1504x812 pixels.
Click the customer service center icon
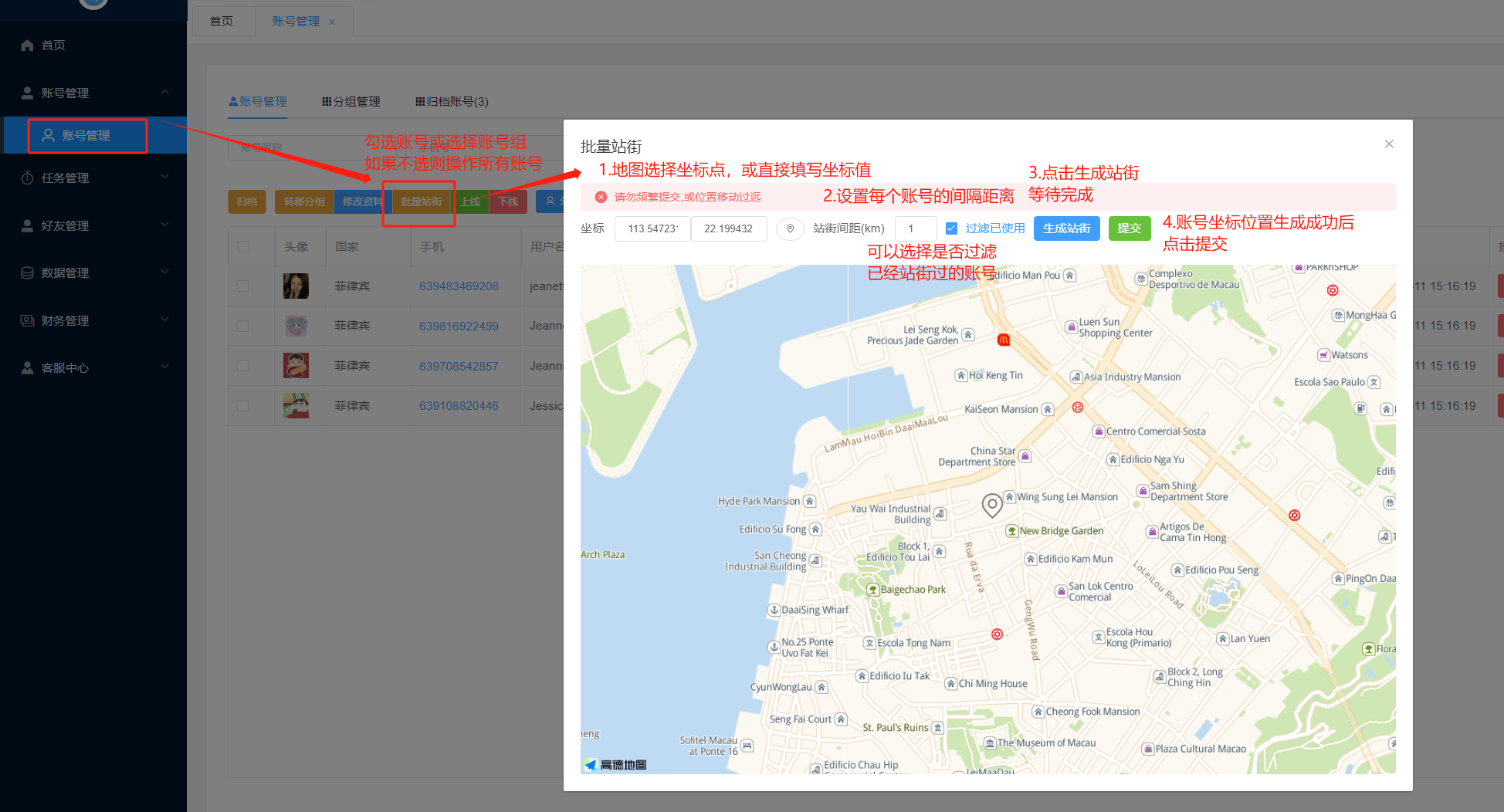(28, 368)
